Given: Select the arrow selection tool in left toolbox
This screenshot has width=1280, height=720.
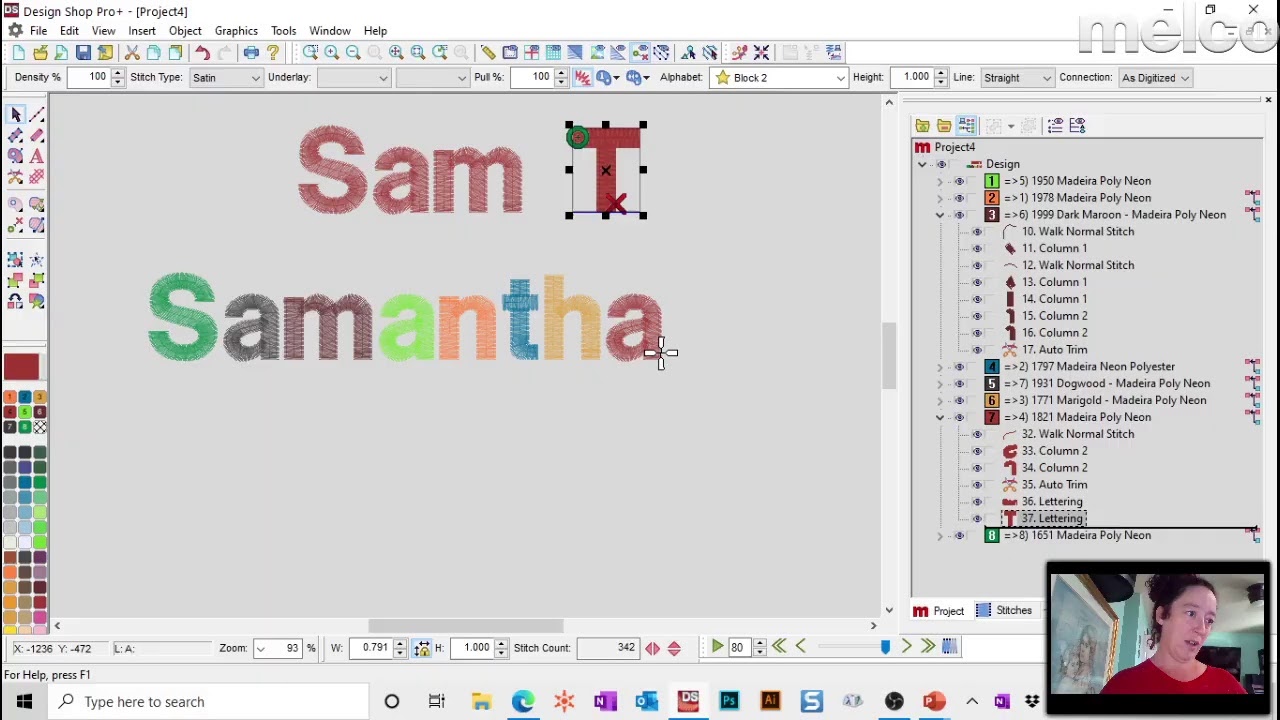Looking at the screenshot, I should [15, 115].
